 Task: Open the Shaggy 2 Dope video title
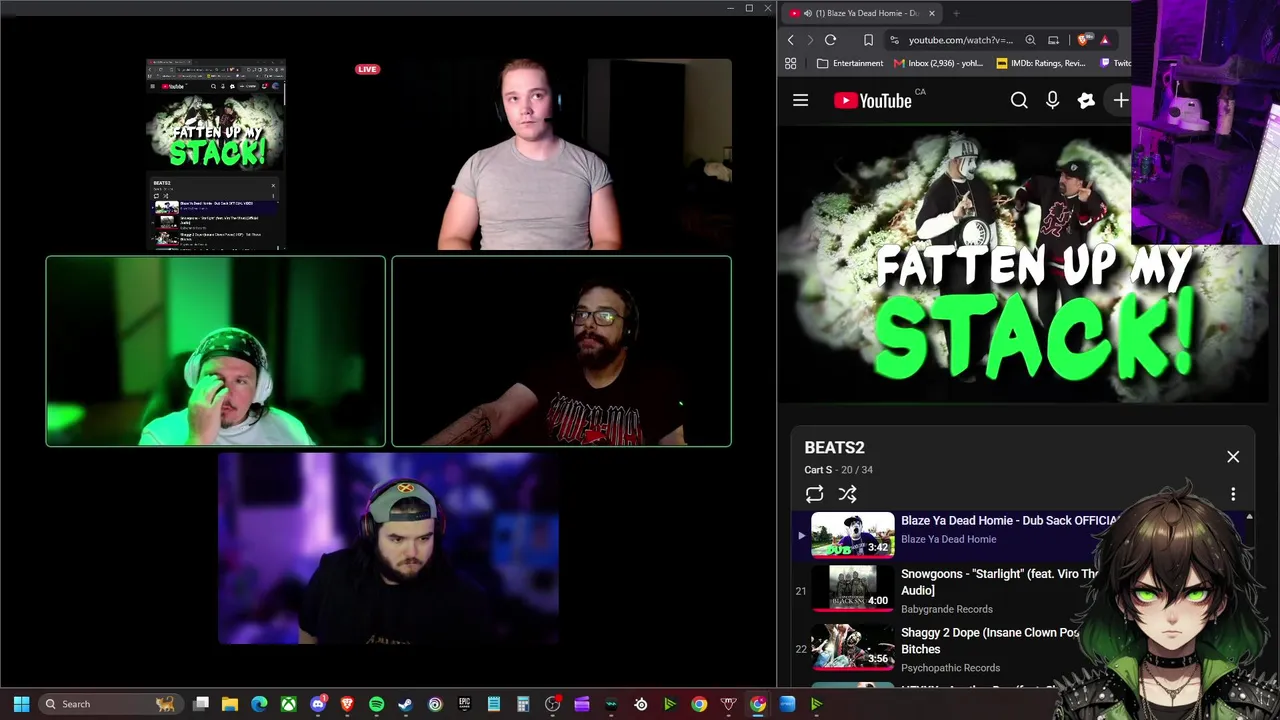(x=990, y=641)
